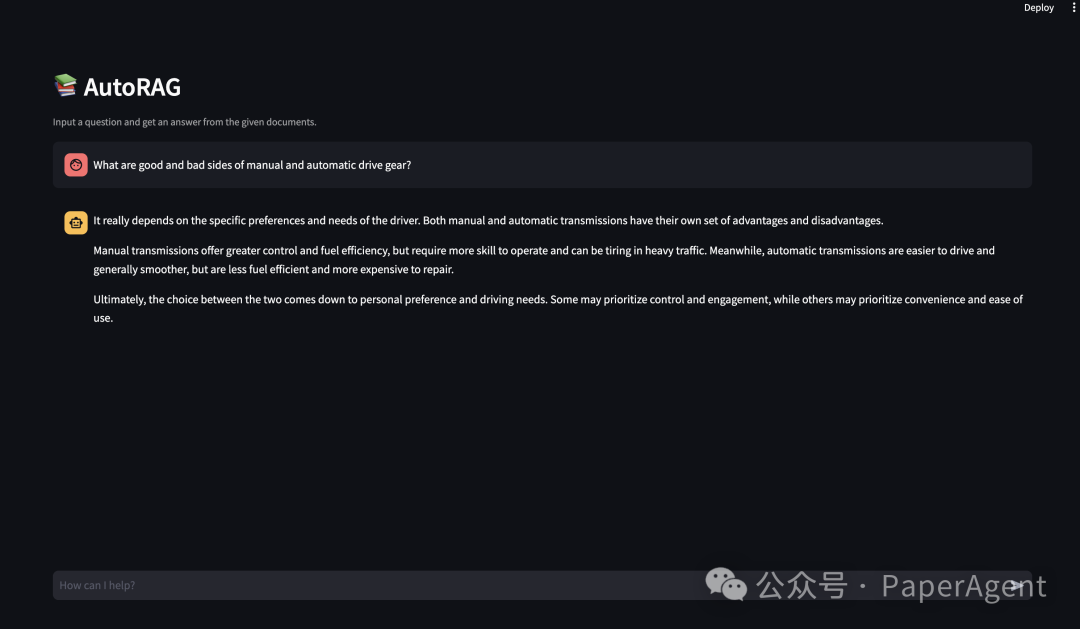Screen dimensions: 1080x629
Task: Click the yellow robot assistant avatar
Action: [x=76, y=223]
